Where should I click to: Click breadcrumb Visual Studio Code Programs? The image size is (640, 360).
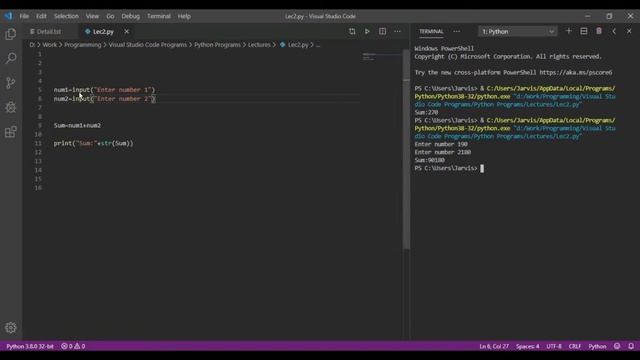147,45
